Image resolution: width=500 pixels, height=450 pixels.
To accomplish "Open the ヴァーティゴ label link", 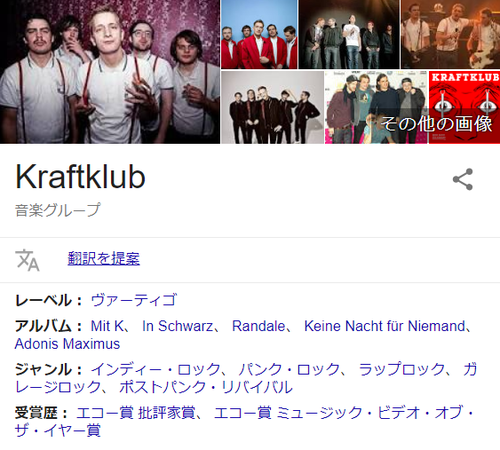I will pos(134,300).
